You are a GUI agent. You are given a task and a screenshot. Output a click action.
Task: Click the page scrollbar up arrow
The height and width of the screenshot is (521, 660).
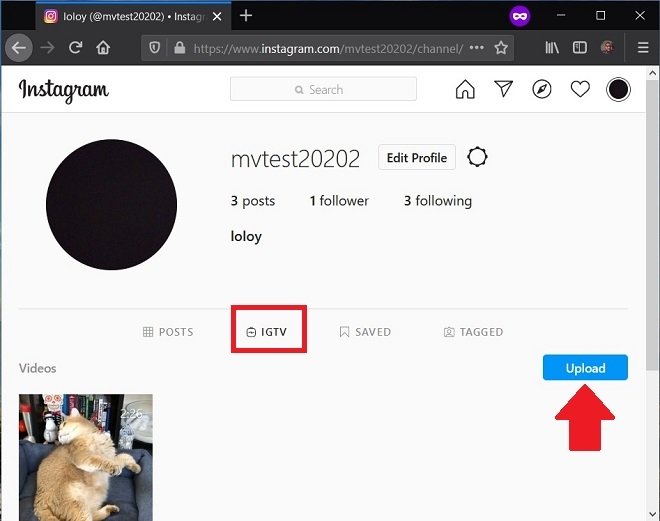pos(652,73)
